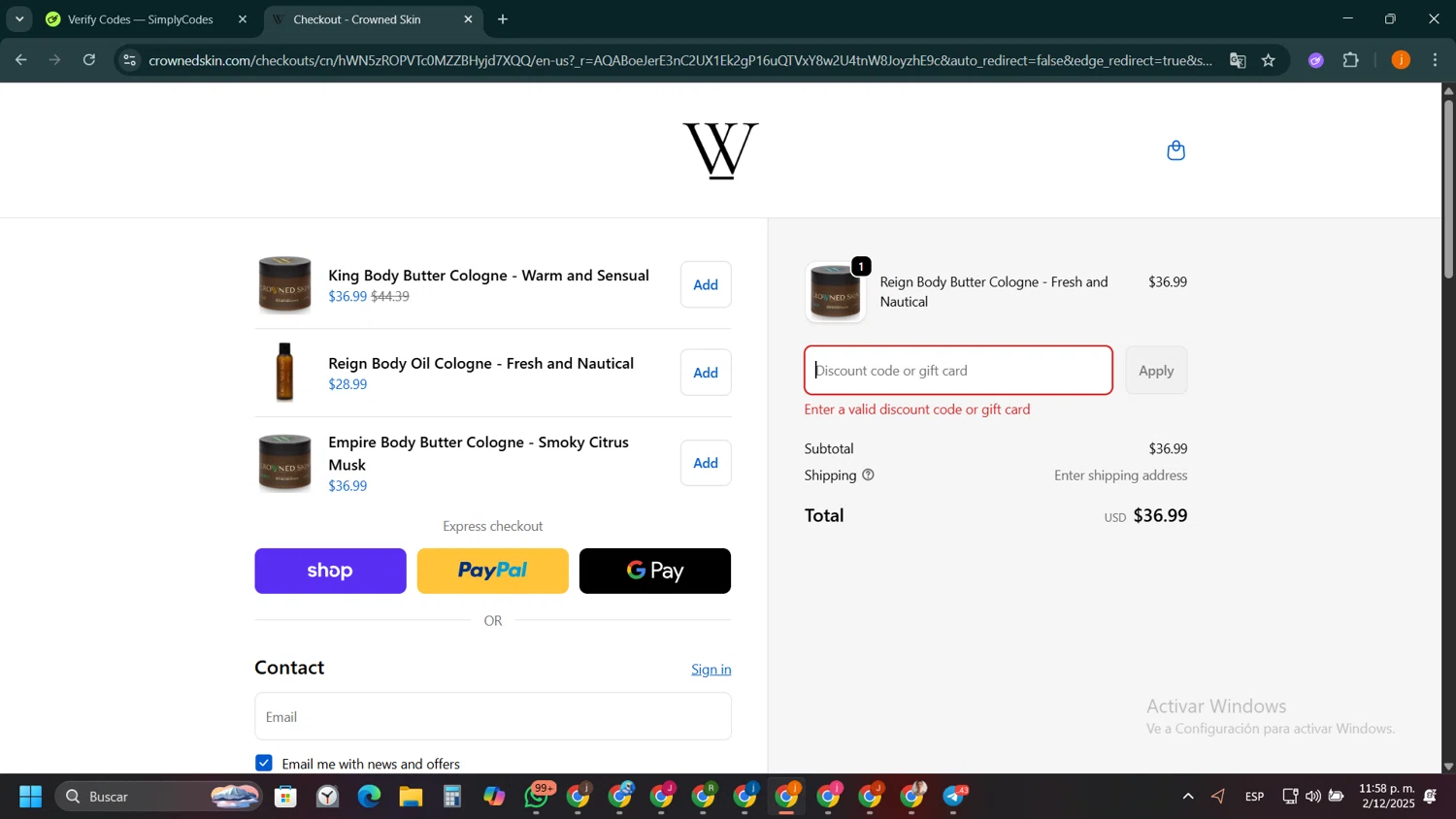Launch Microsoft Edge from taskbar
Screen dimensions: 1456x819
[x=369, y=797]
